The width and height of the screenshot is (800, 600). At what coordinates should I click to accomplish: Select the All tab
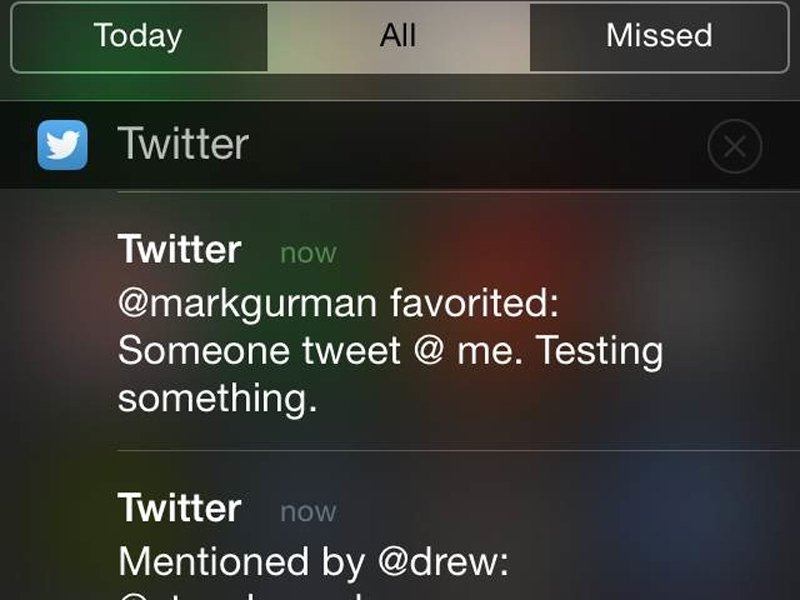tap(398, 37)
